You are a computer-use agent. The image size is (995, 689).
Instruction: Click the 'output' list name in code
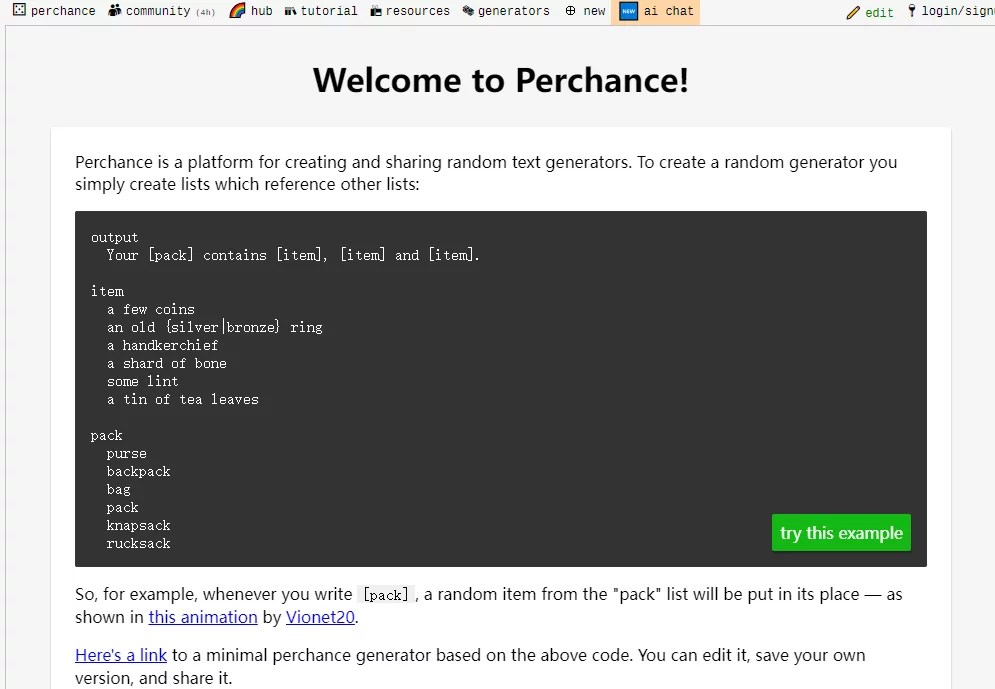point(114,237)
